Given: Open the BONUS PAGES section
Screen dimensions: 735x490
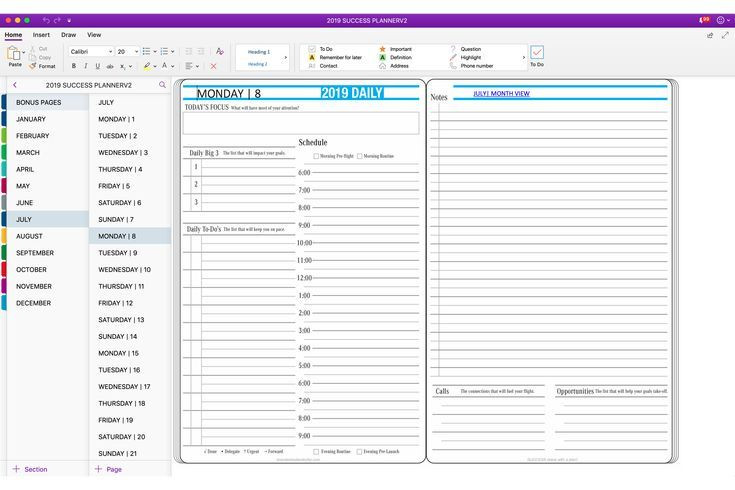Looking at the screenshot, I should 47,102.
